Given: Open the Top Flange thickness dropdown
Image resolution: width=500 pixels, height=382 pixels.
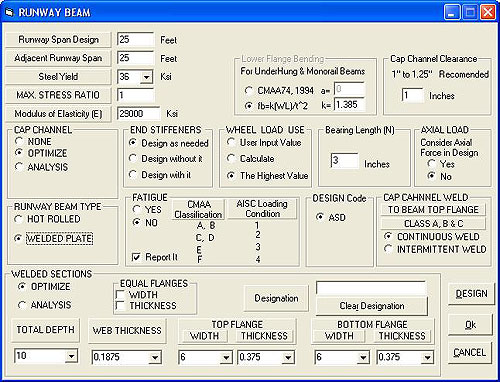Looking at the screenshot, I should coord(288,357).
